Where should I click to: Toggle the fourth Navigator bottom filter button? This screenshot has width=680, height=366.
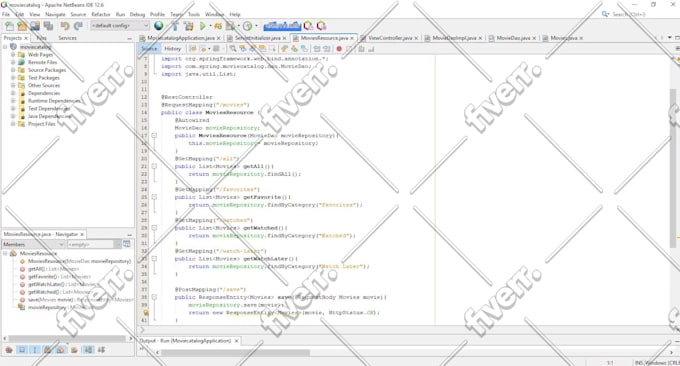coord(48,350)
